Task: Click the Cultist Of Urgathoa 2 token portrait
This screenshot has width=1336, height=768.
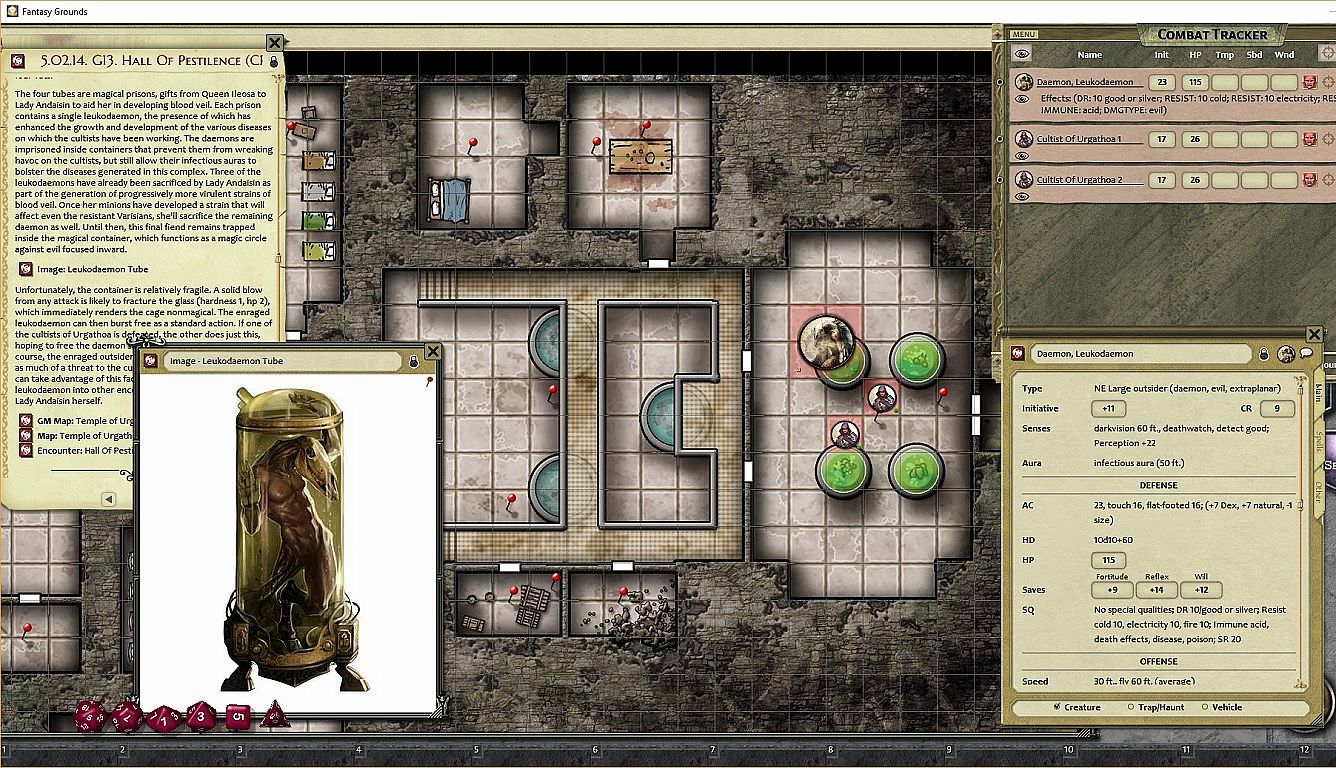Action: 1024,180
